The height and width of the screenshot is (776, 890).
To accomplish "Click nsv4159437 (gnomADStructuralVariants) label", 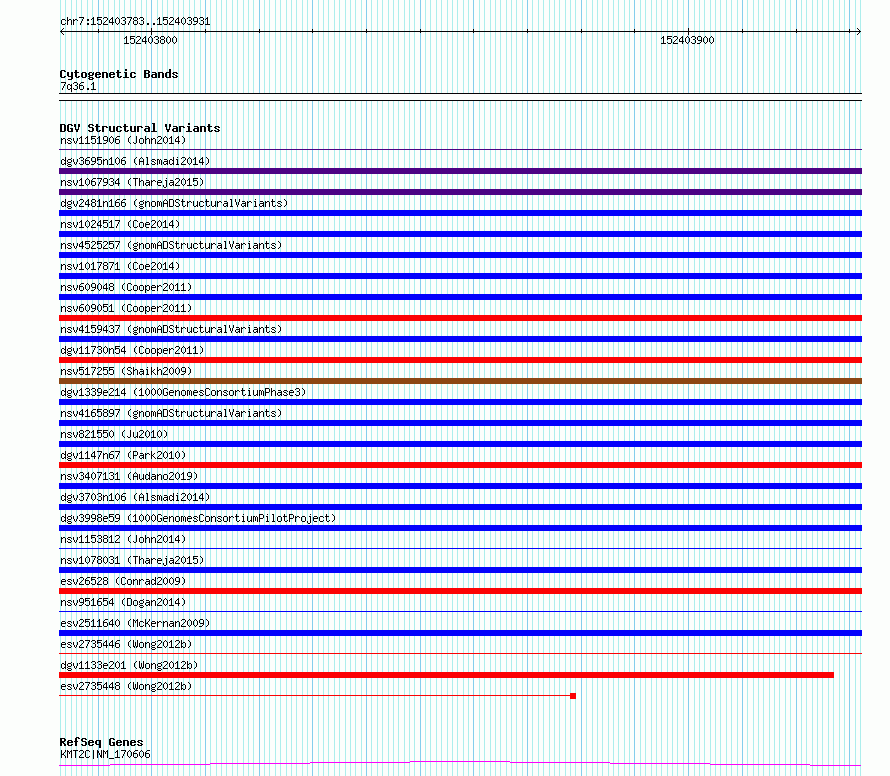I will 171,329.
